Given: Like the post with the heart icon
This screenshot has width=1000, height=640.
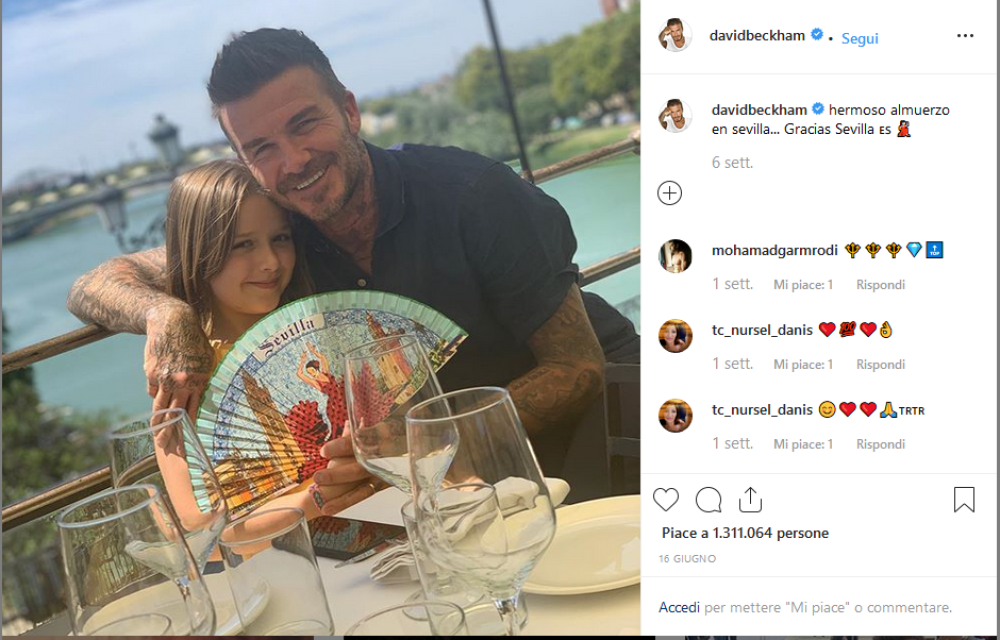Looking at the screenshot, I should (x=666, y=500).
